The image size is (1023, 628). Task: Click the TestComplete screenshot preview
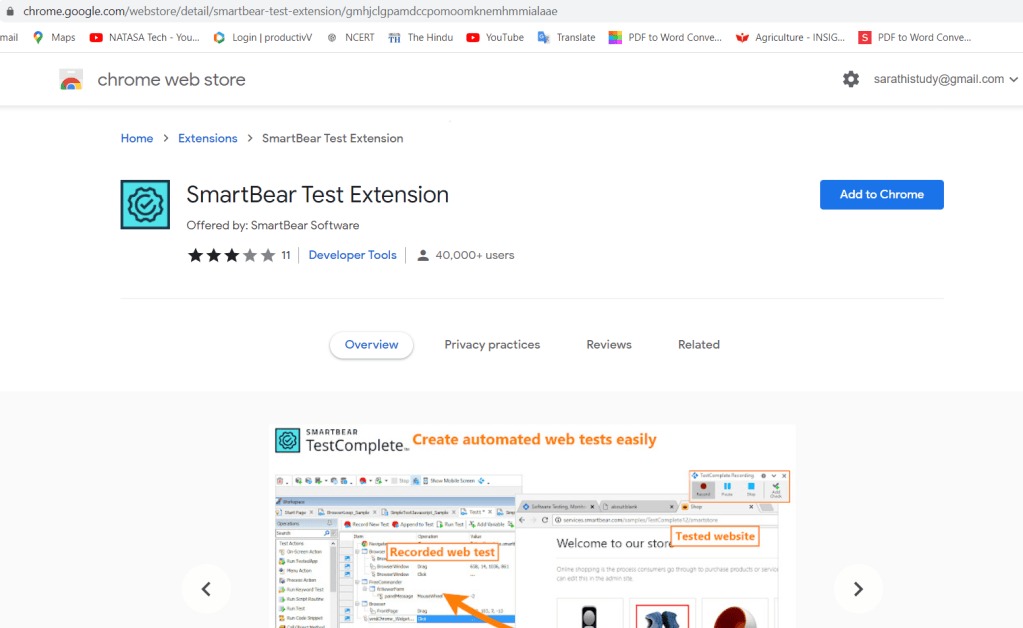pos(532,527)
